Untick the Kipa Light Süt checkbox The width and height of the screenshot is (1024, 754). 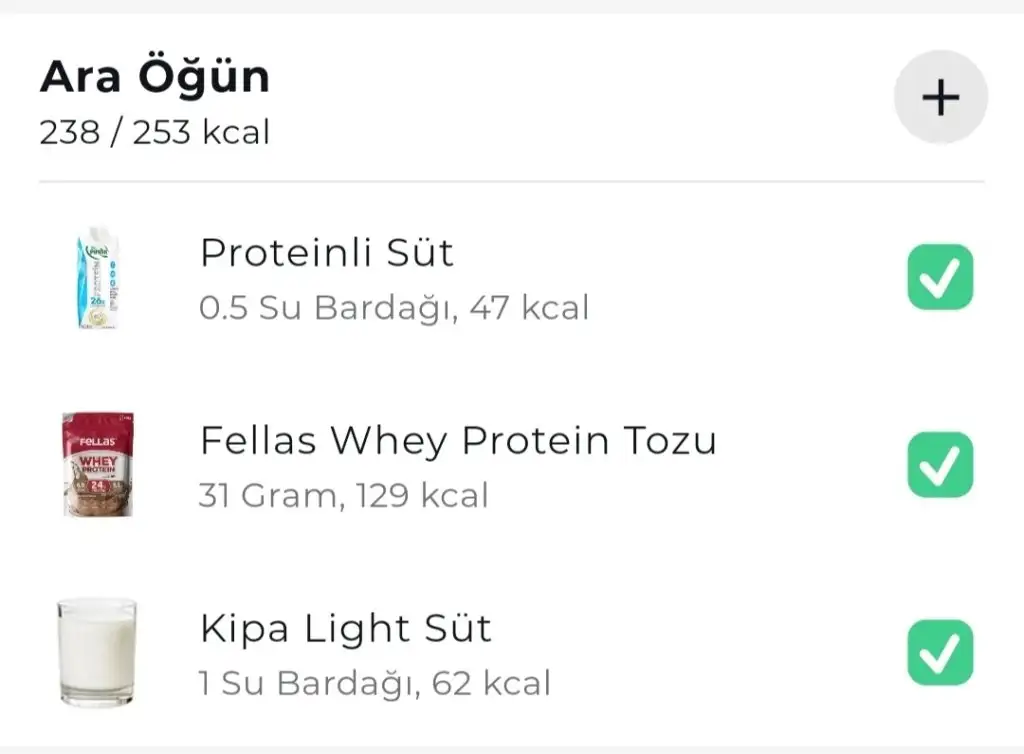click(940, 653)
